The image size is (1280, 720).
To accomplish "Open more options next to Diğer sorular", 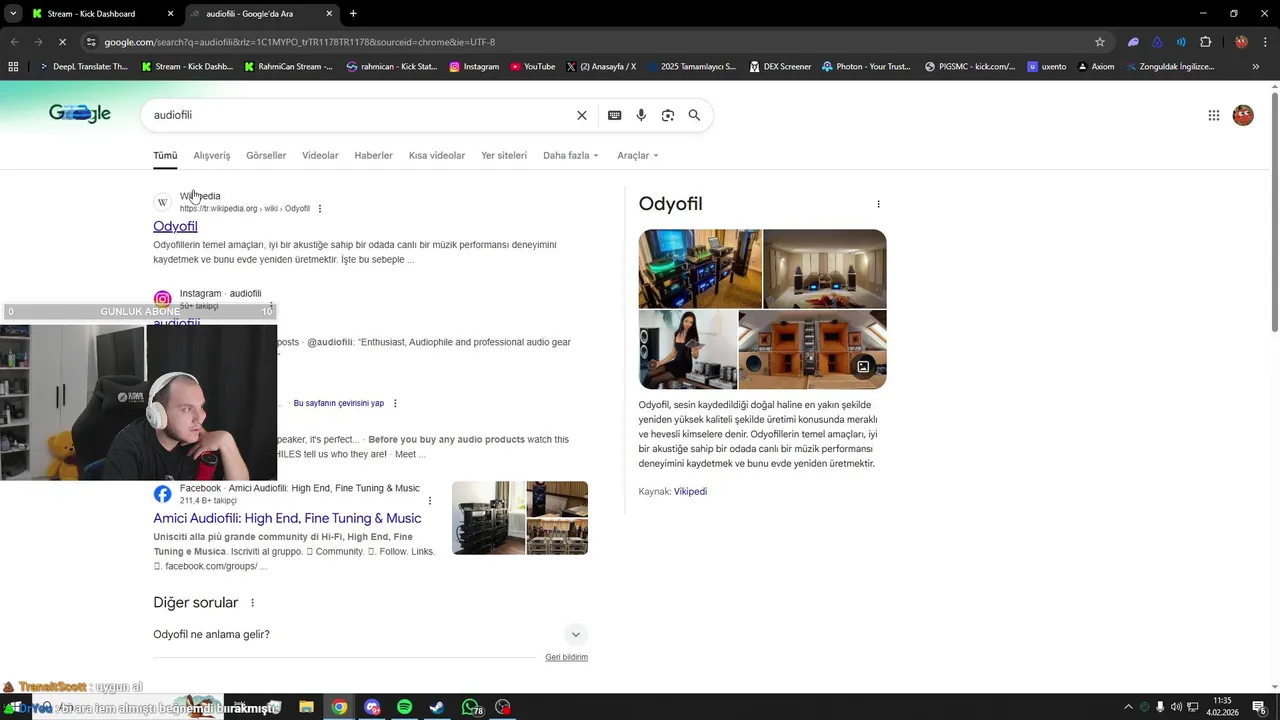I will (252, 603).
